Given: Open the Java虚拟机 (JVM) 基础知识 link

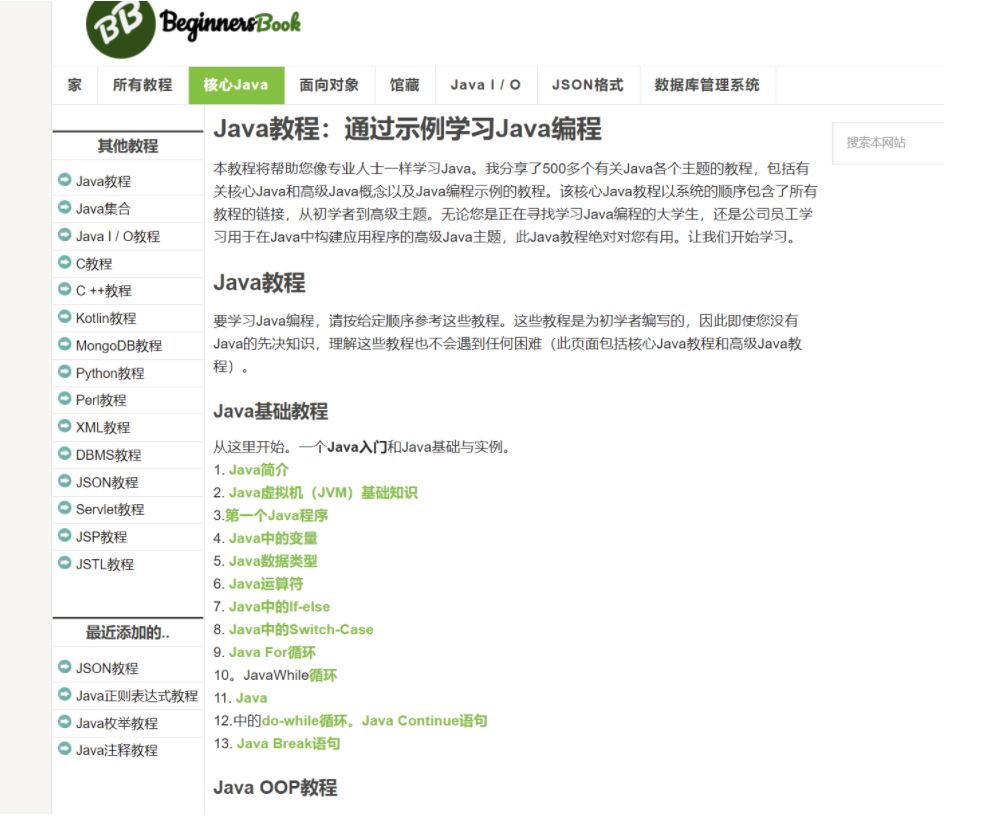Looking at the screenshot, I should 323,493.
